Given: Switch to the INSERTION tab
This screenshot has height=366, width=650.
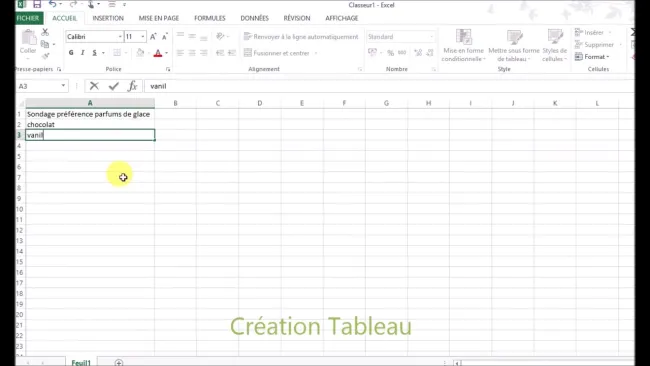Looking at the screenshot, I should [108, 18].
